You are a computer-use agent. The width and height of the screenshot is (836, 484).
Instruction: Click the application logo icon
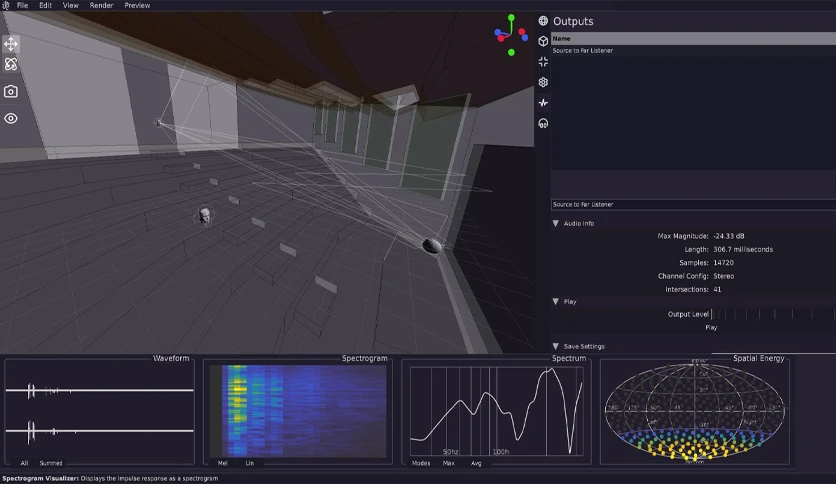coord(5,5)
